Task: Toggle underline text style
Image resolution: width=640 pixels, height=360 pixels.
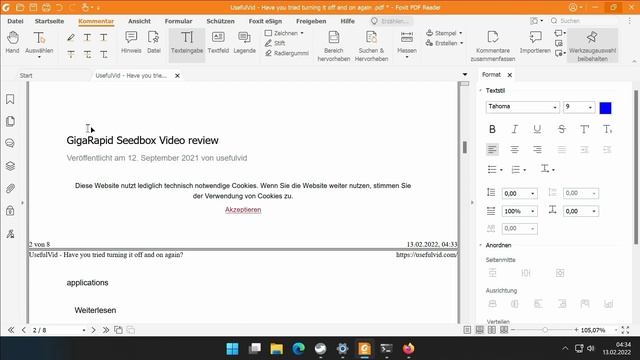Action: click(537, 129)
